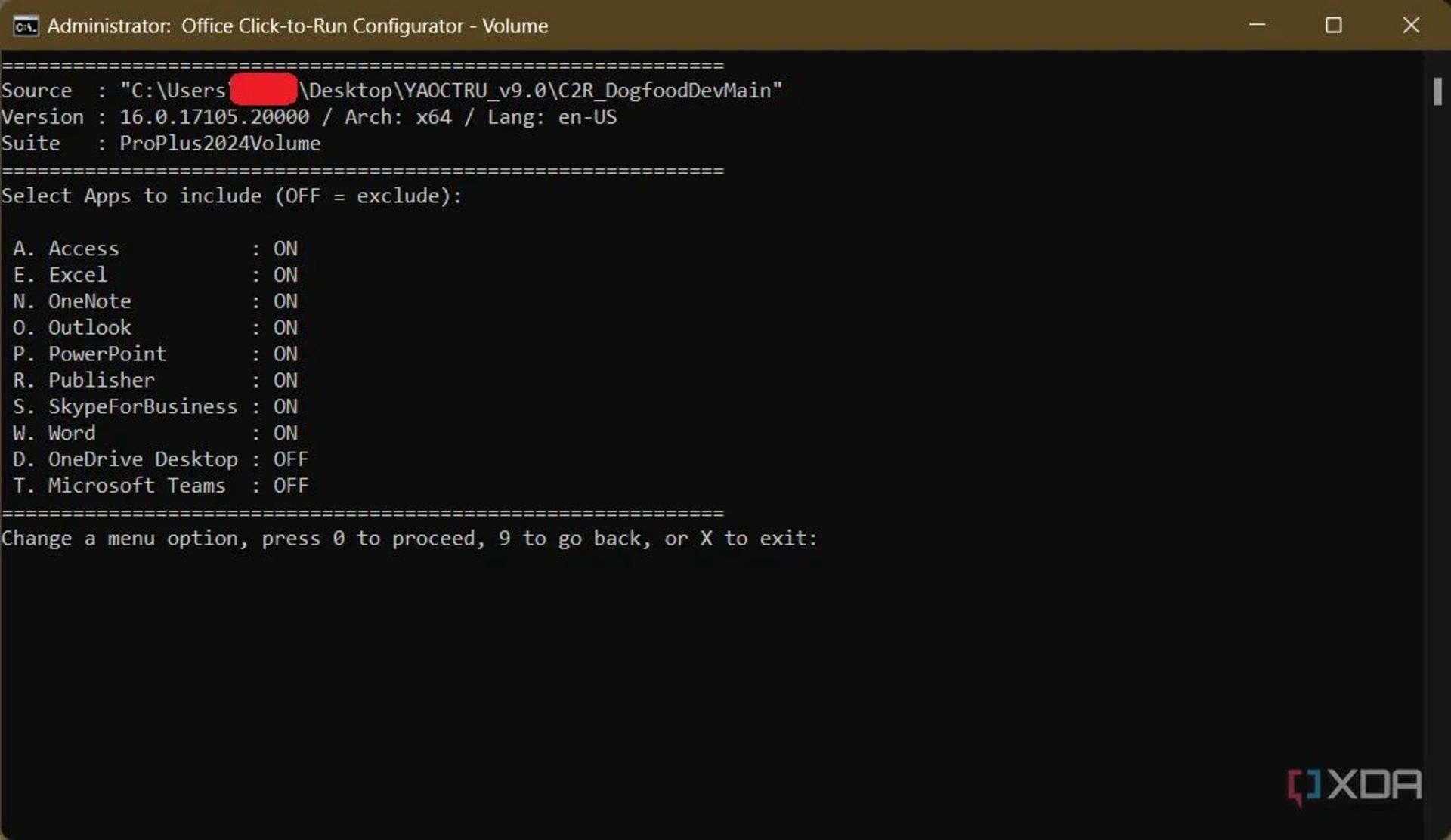
Task: Click the ON status next to Word
Action: pyautogui.click(x=285, y=433)
